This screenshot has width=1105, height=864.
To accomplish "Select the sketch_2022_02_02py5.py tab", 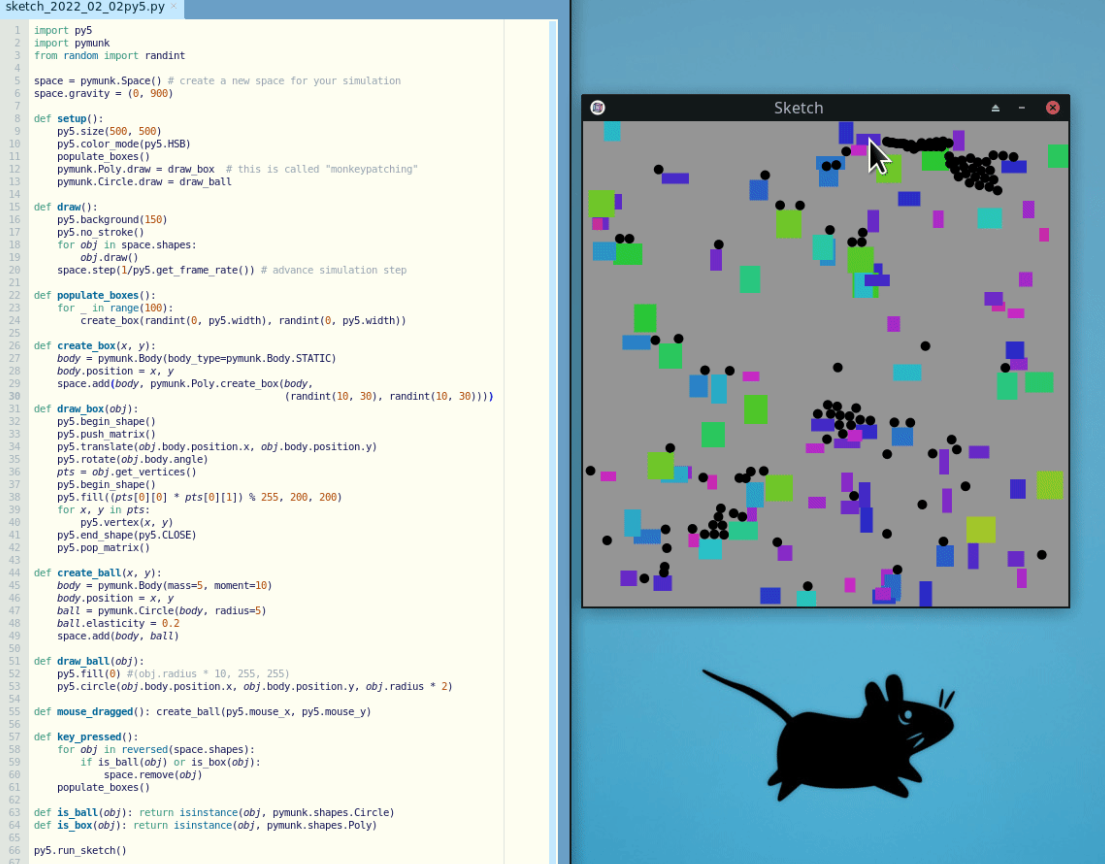I will (x=85, y=7).
